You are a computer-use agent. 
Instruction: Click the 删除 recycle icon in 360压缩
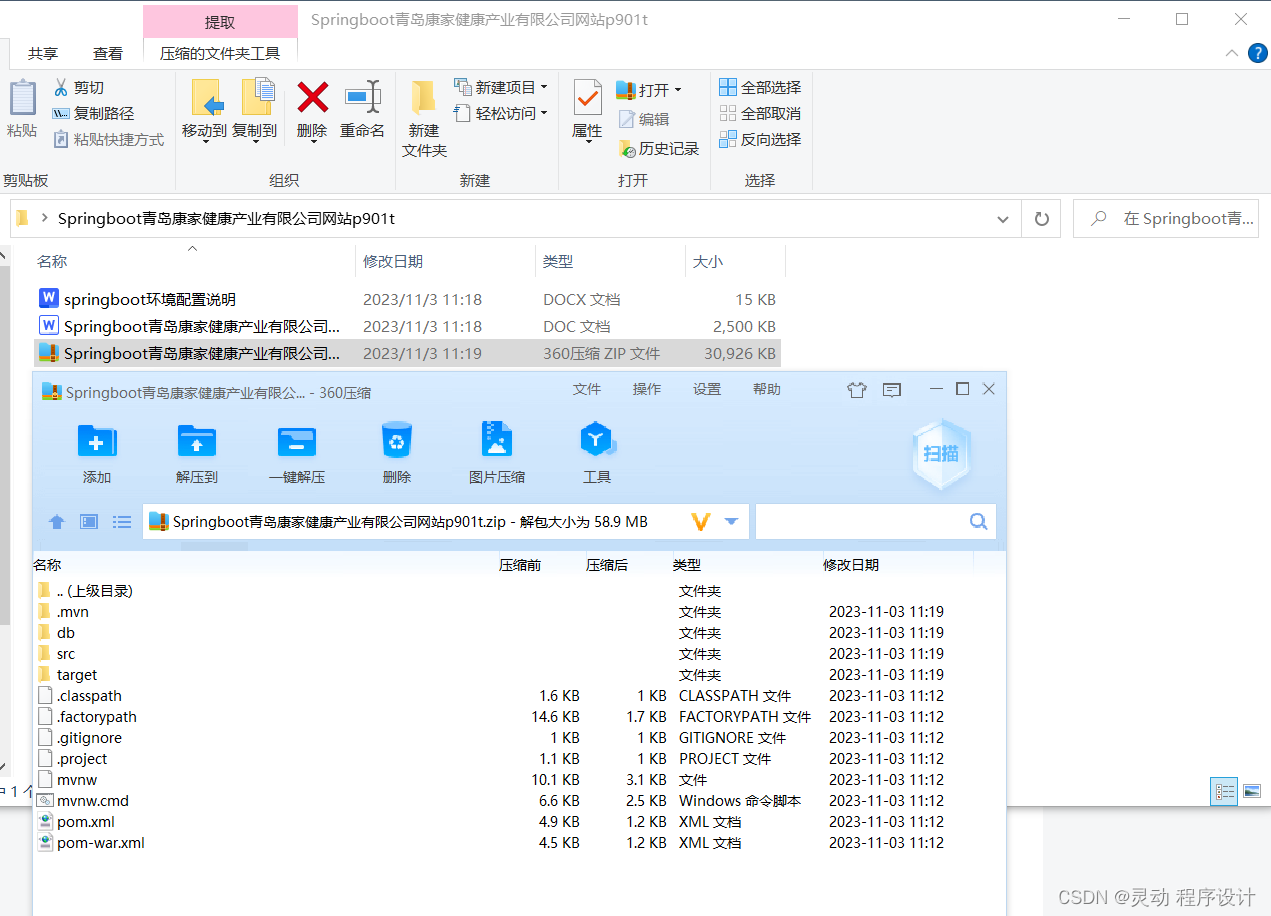pos(397,440)
